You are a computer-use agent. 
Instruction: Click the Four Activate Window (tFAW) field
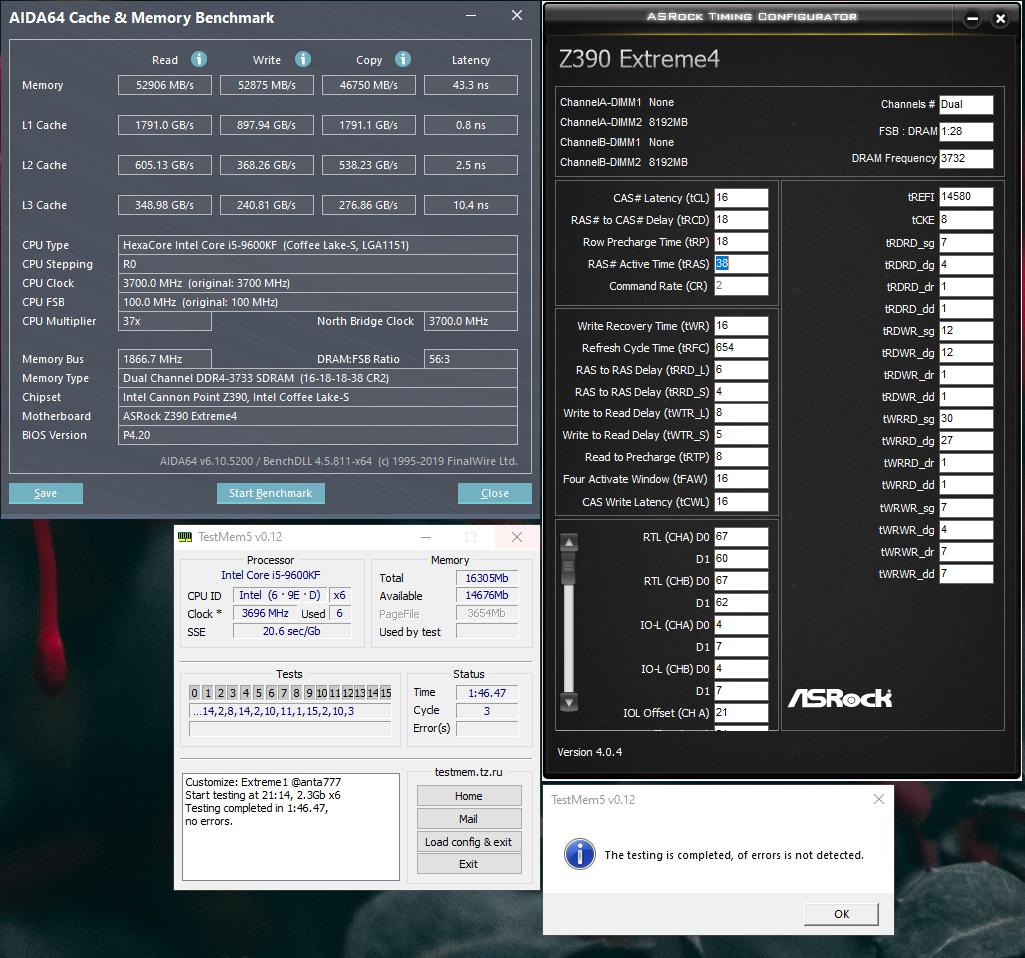pyautogui.click(x=741, y=479)
